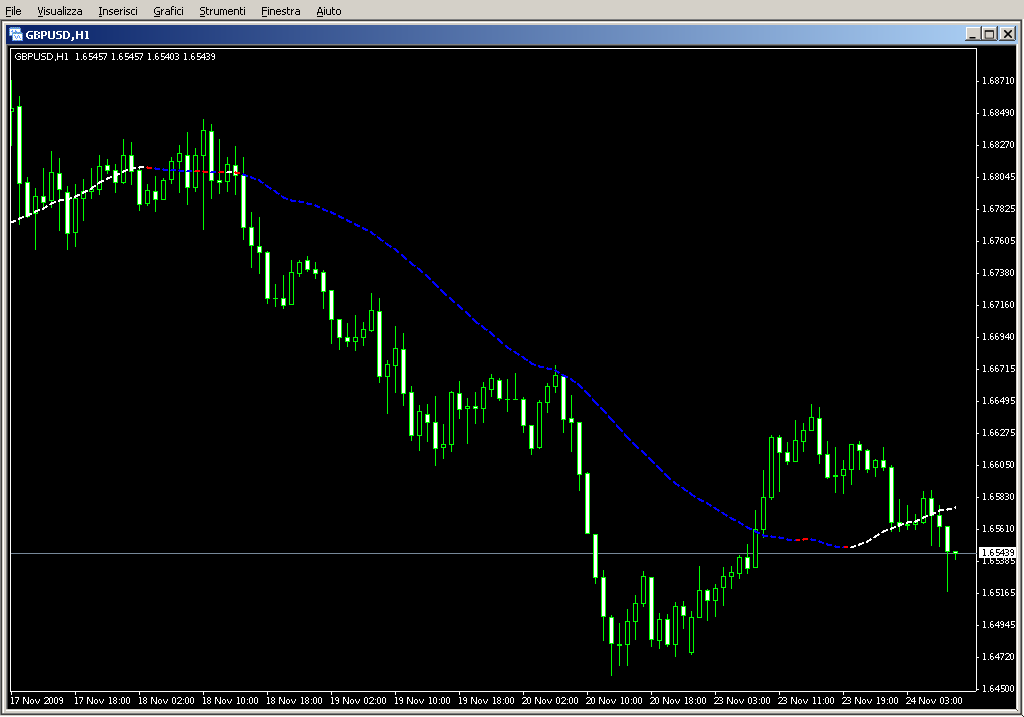The width and height of the screenshot is (1024, 717).
Task: Click price scale value 1.66275
Action: pos(999,433)
